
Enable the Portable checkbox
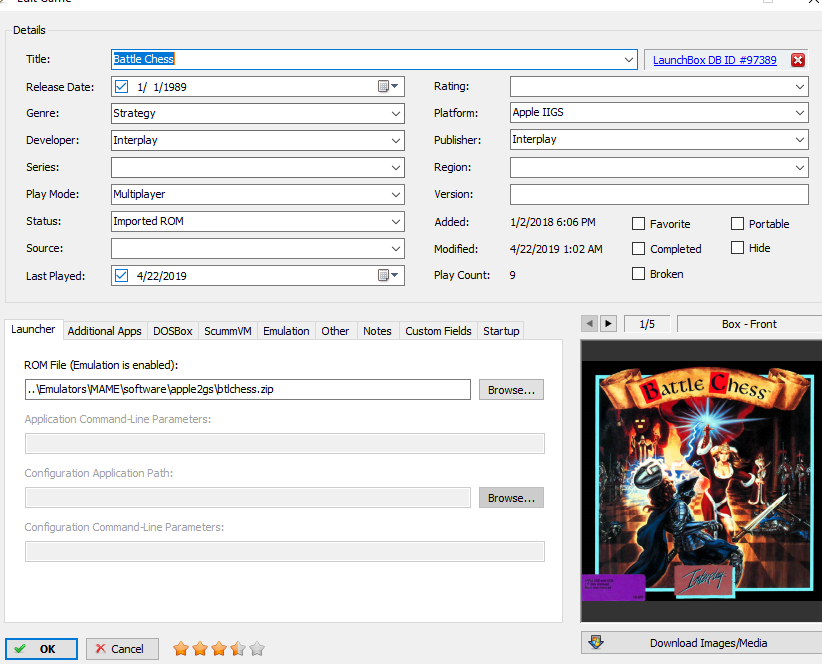[x=737, y=224]
